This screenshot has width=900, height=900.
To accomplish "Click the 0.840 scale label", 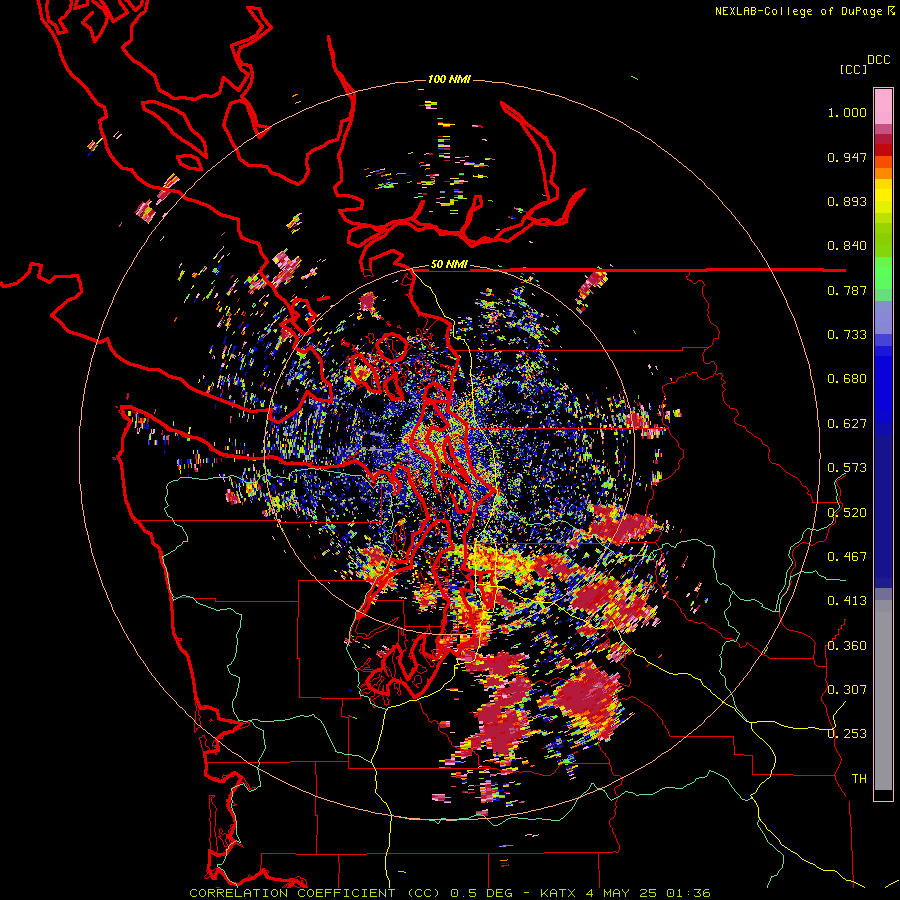I will pos(847,246).
